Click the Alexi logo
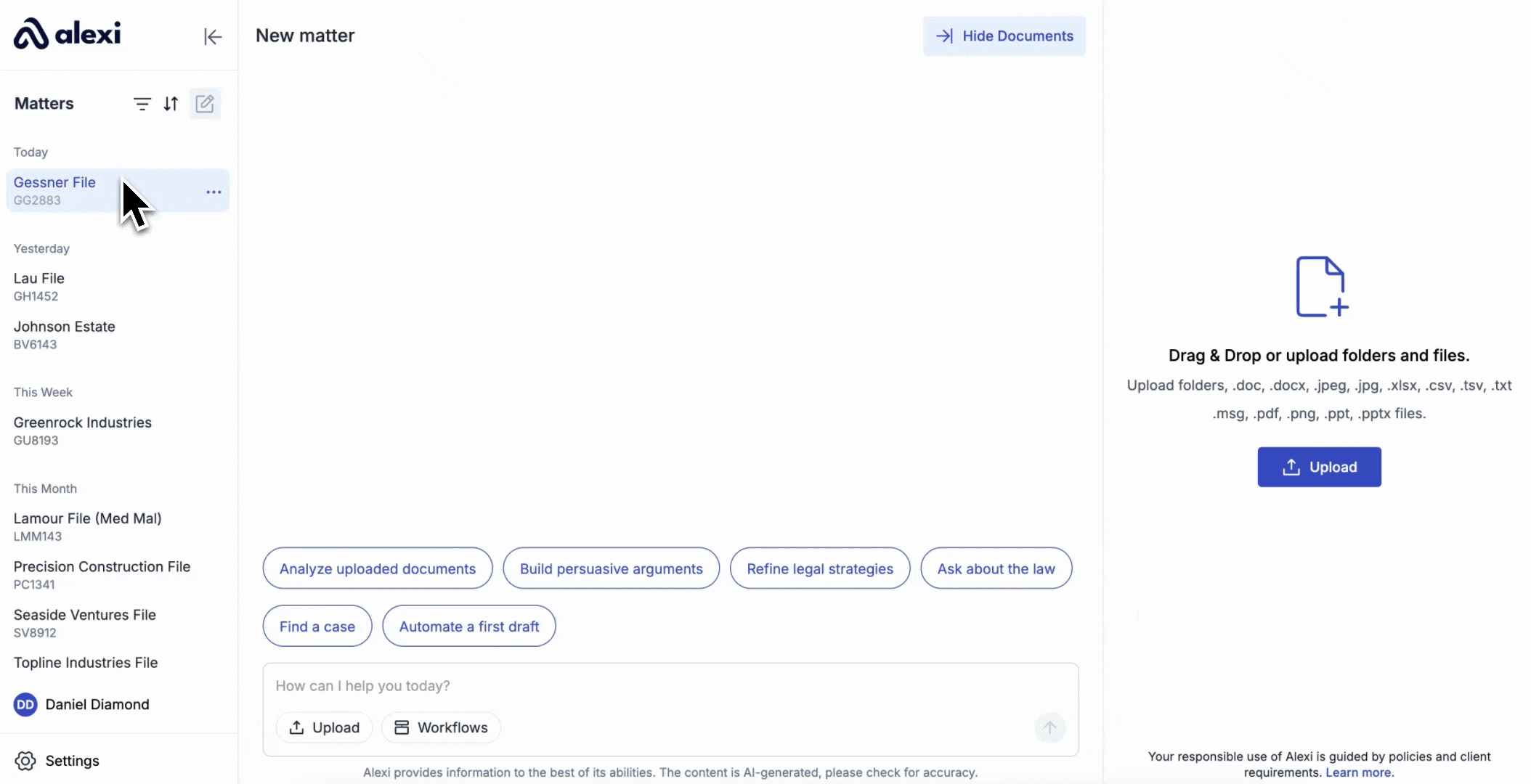The image size is (1531, 784). coord(67,33)
